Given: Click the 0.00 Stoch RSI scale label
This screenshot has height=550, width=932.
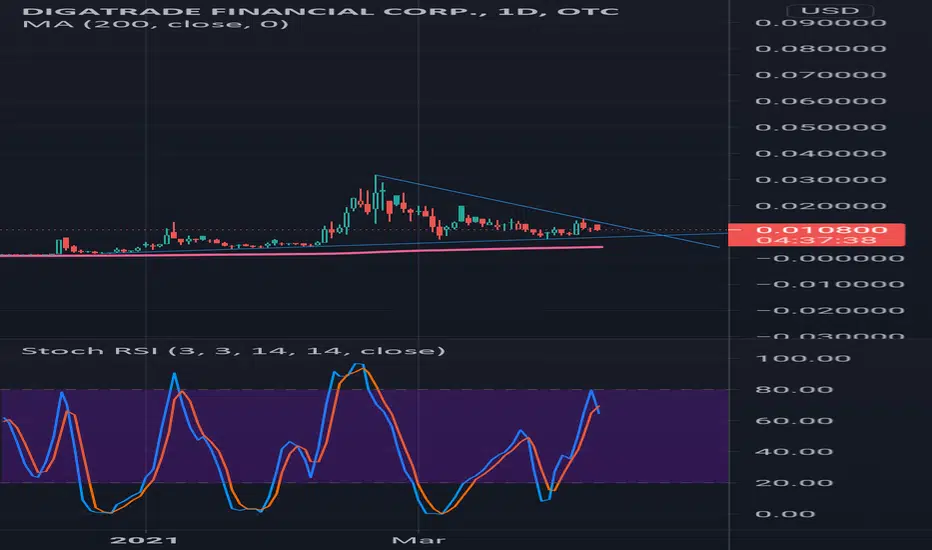Looking at the screenshot, I should click(785, 514).
